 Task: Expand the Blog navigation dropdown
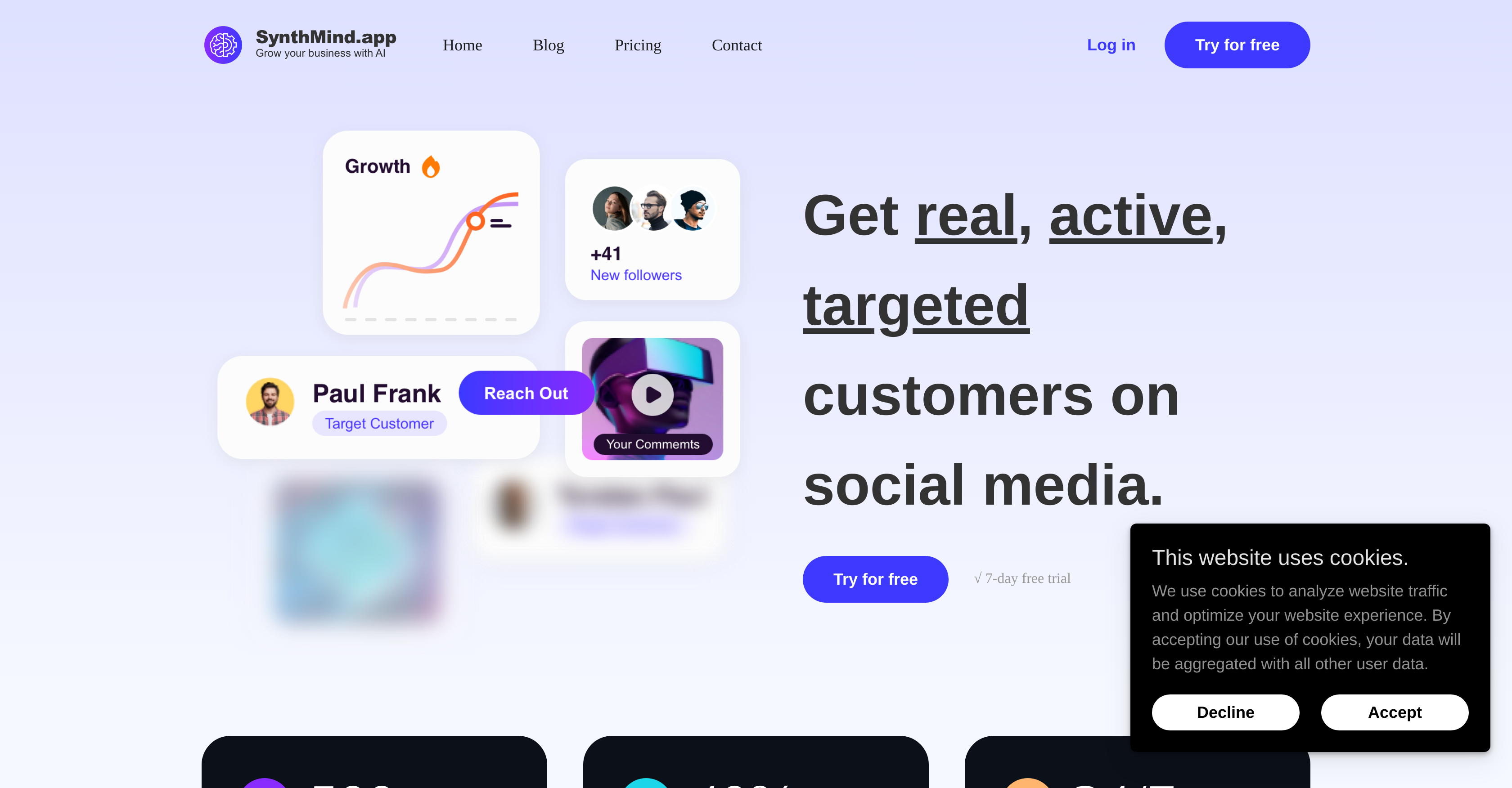click(x=548, y=44)
